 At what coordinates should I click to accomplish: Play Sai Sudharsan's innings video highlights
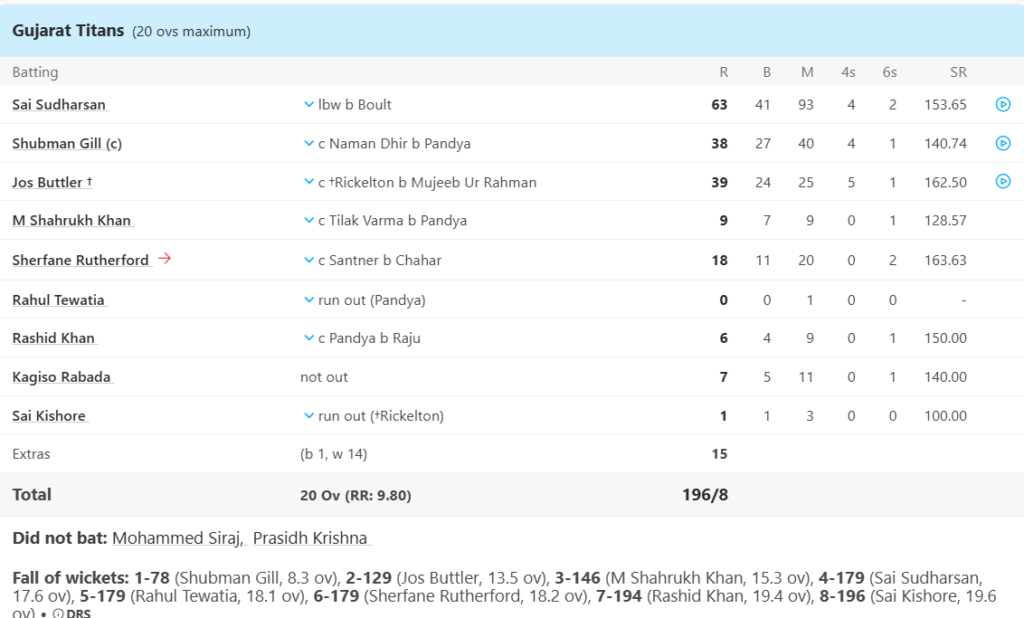pyautogui.click(x=1003, y=104)
